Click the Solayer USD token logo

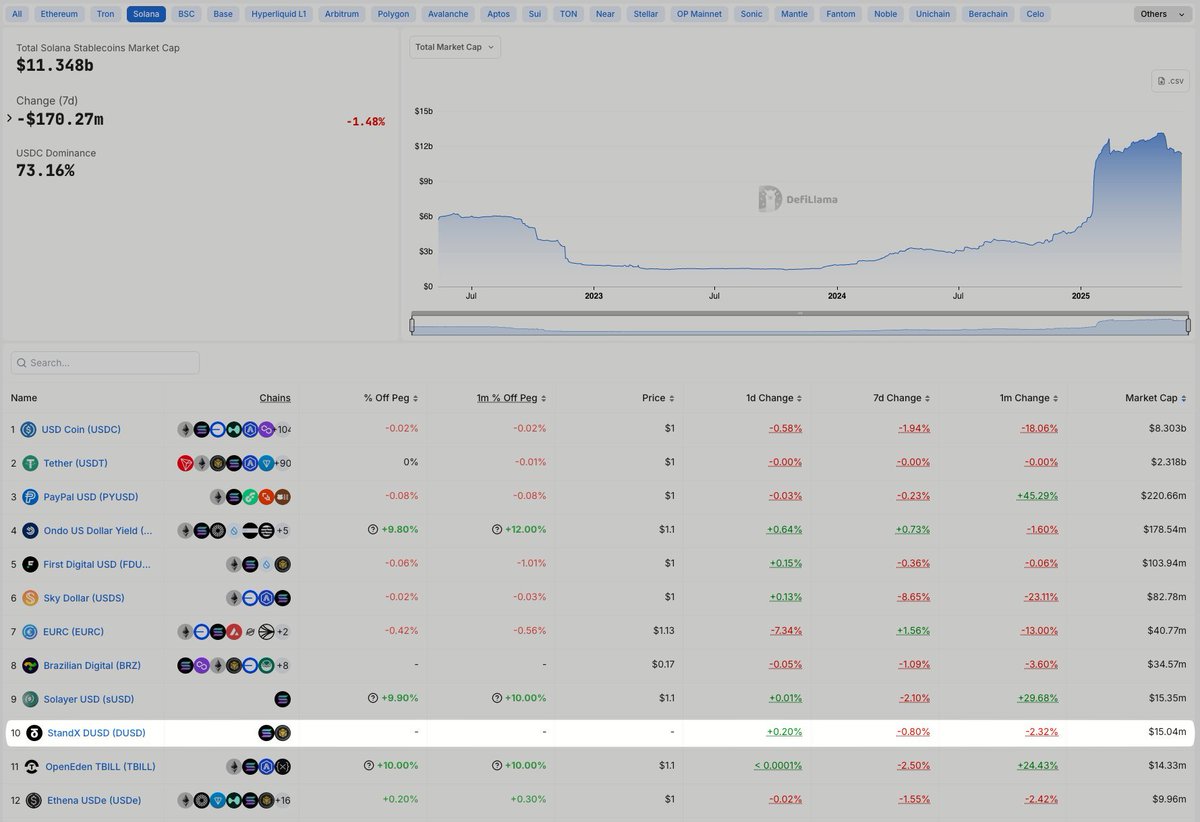[x=29, y=699]
